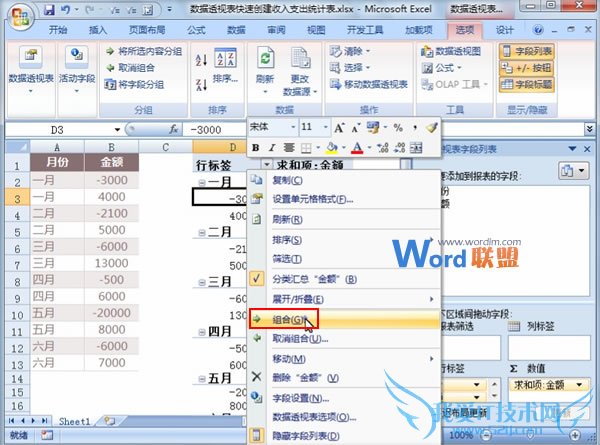Viewport: 600px width, 445px height.
Task: Toggle the 字段列表 show/hide button
Action: coord(527,51)
